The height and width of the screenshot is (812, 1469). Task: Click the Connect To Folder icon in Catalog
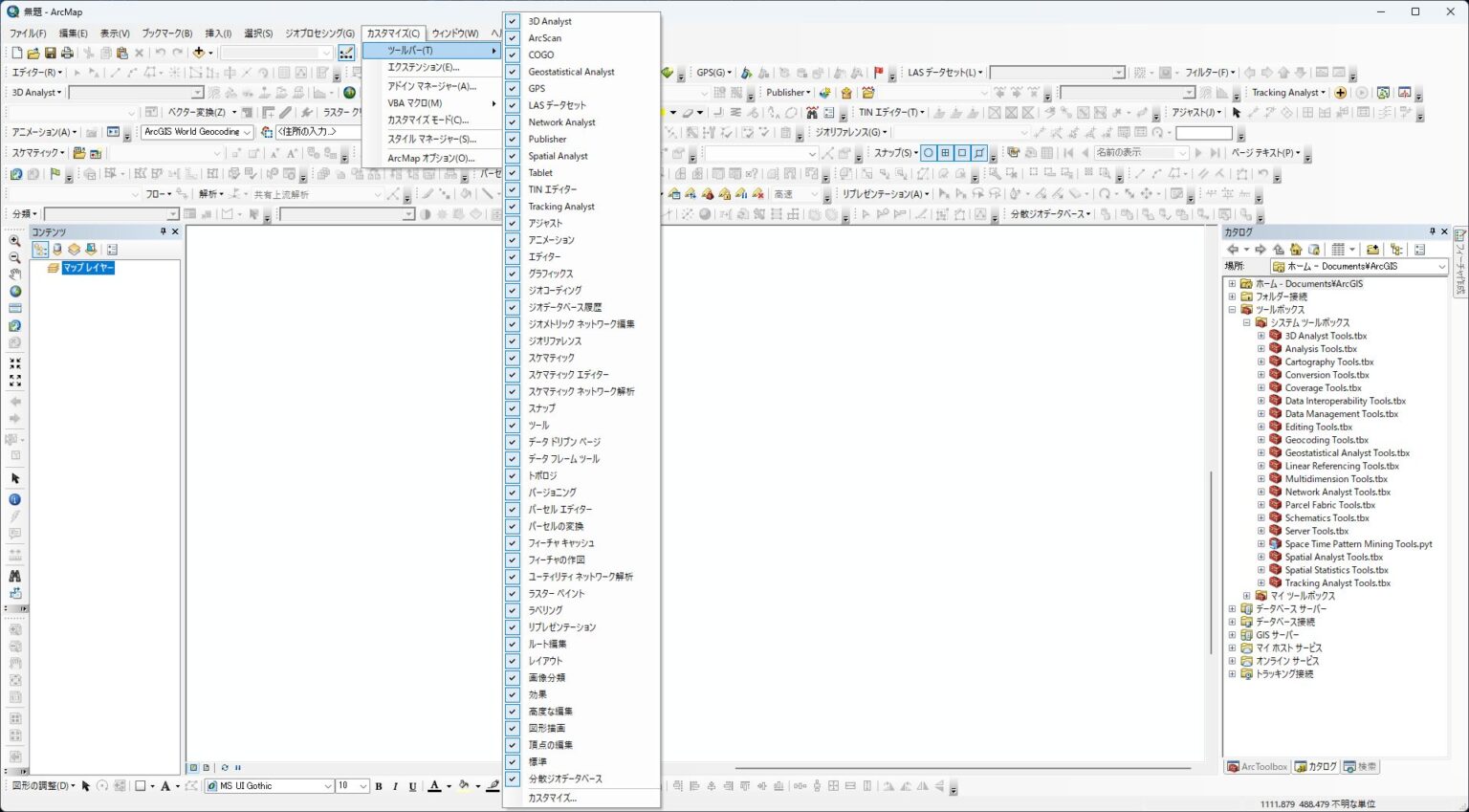(1371, 250)
